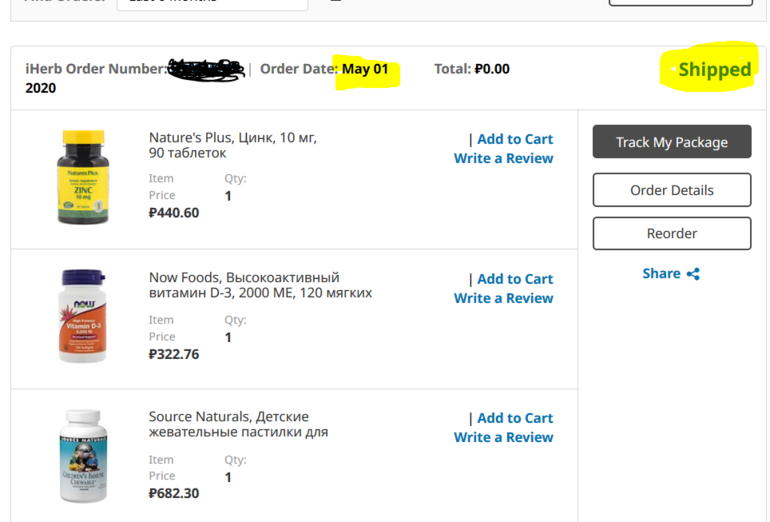Add Nature's Plus Zinc to cart
This screenshot has height=522, width=770.
[x=514, y=139]
